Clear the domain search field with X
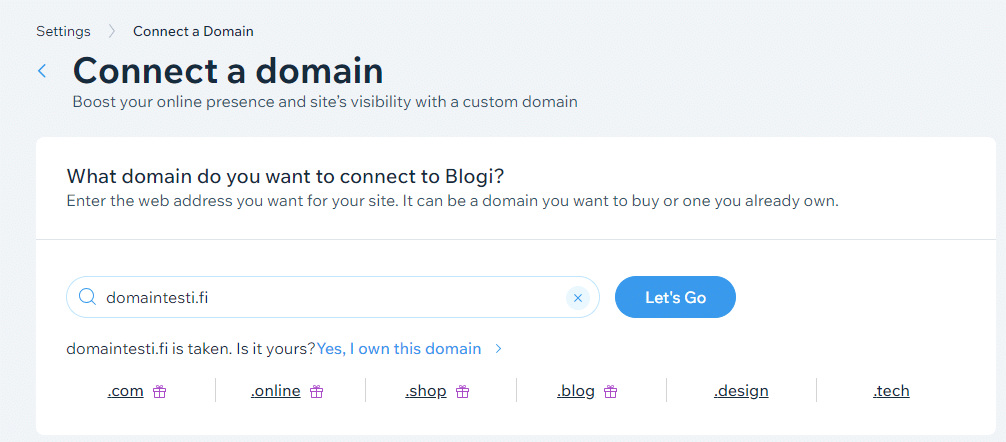1006x442 pixels. click(x=577, y=297)
